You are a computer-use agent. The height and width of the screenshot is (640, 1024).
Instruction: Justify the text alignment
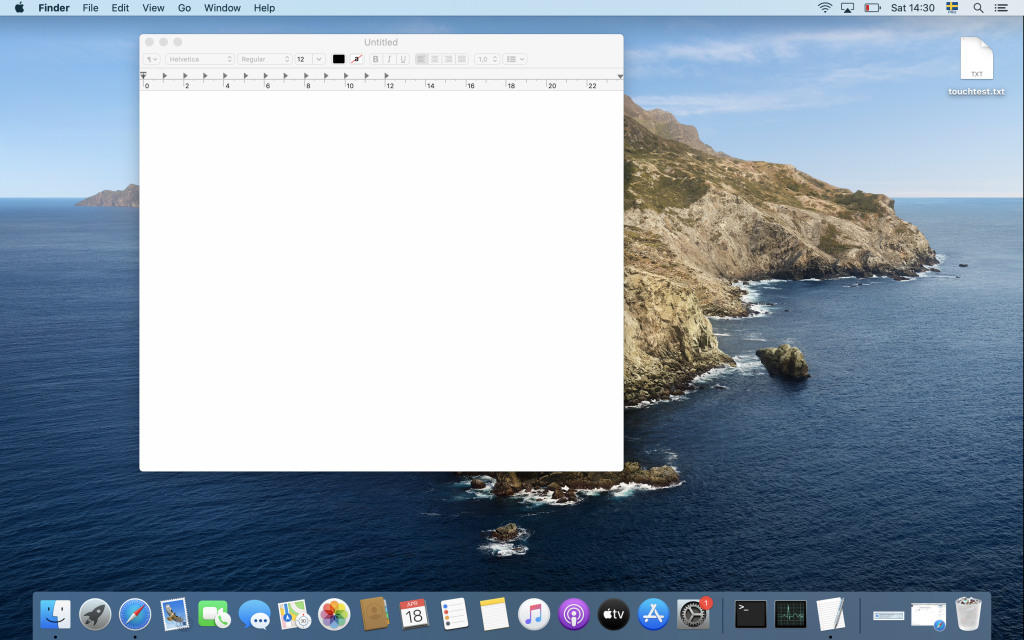click(462, 59)
